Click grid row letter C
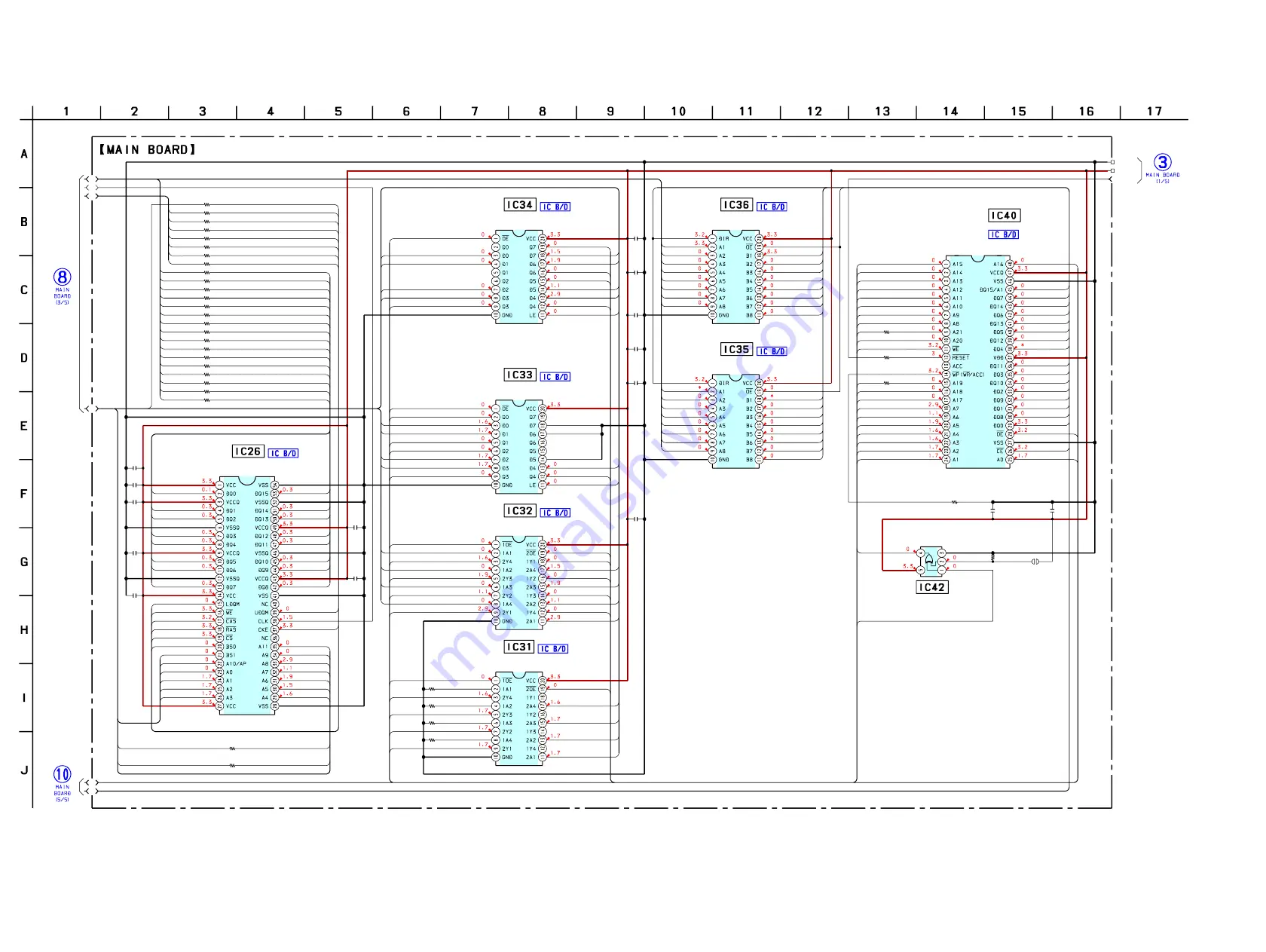 point(24,290)
